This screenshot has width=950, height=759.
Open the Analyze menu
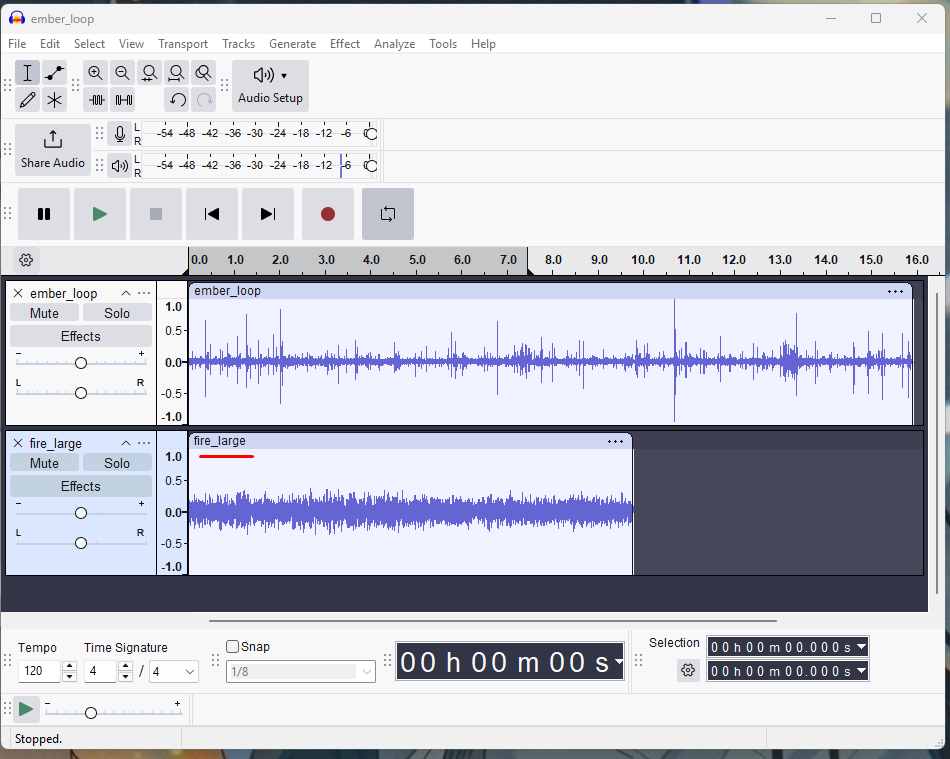tap(394, 44)
